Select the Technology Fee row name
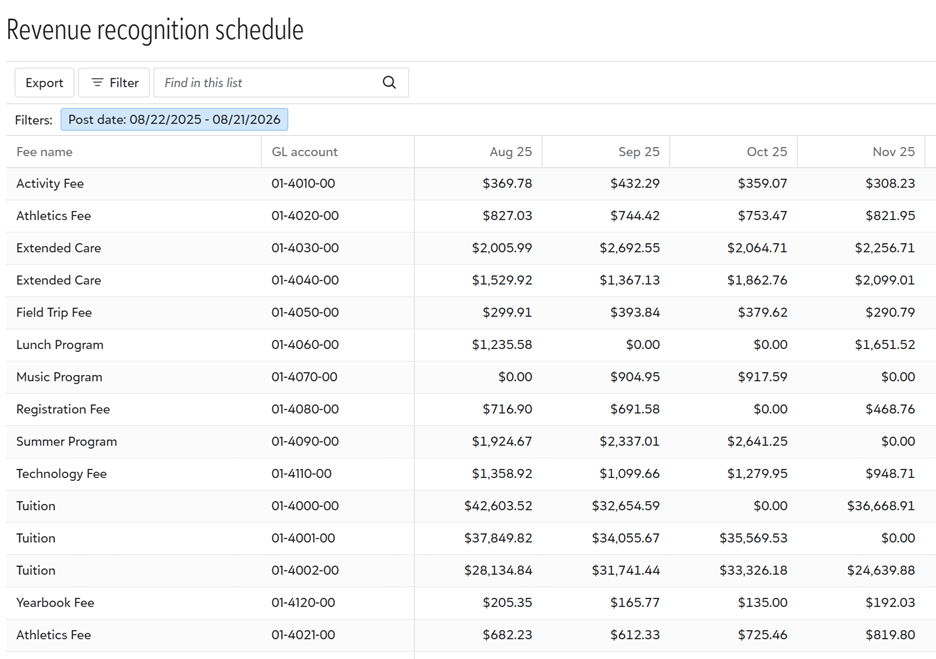This screenshot has height=659, width=936. point(61,473)
